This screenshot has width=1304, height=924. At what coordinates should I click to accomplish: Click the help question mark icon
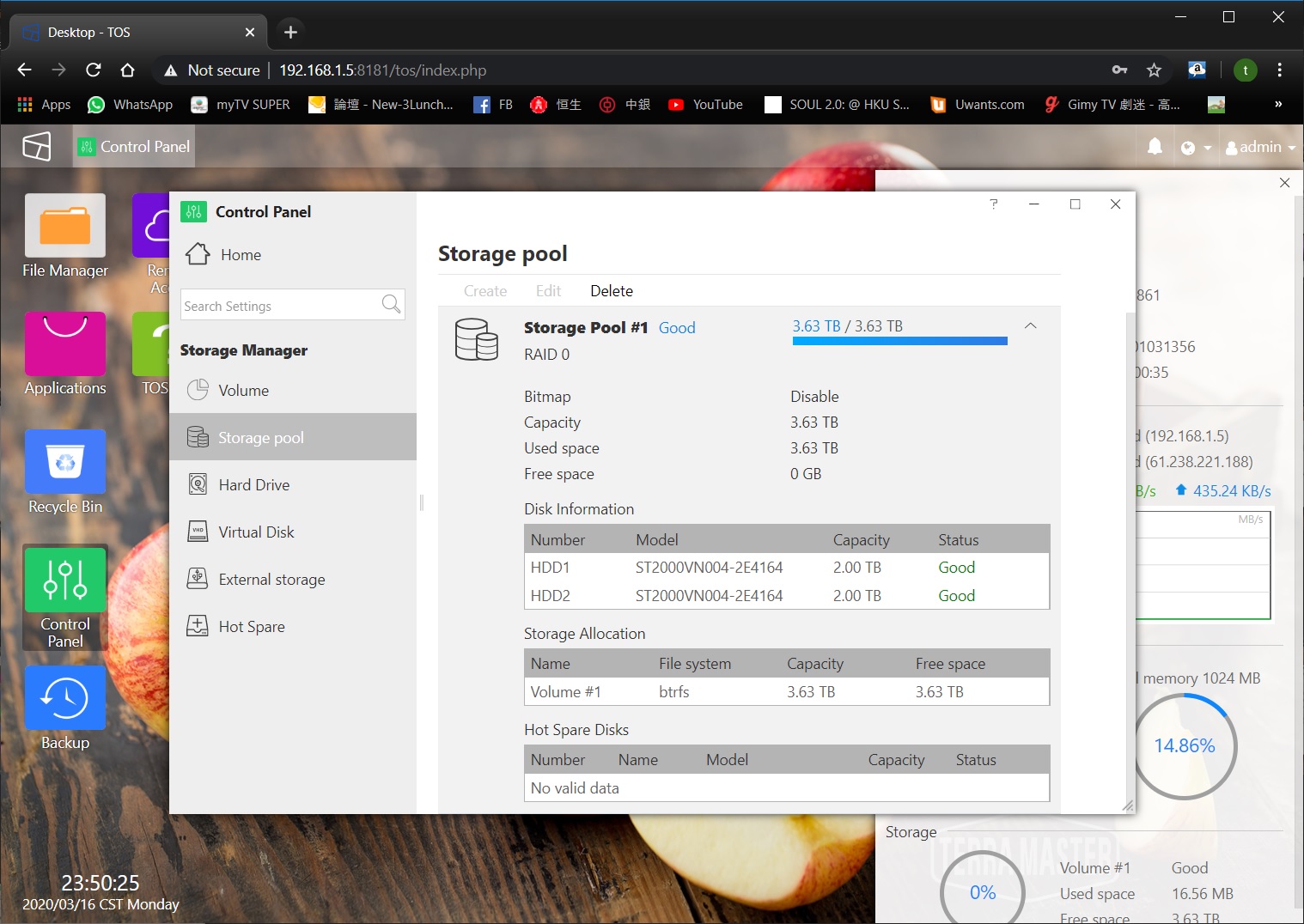994,204
